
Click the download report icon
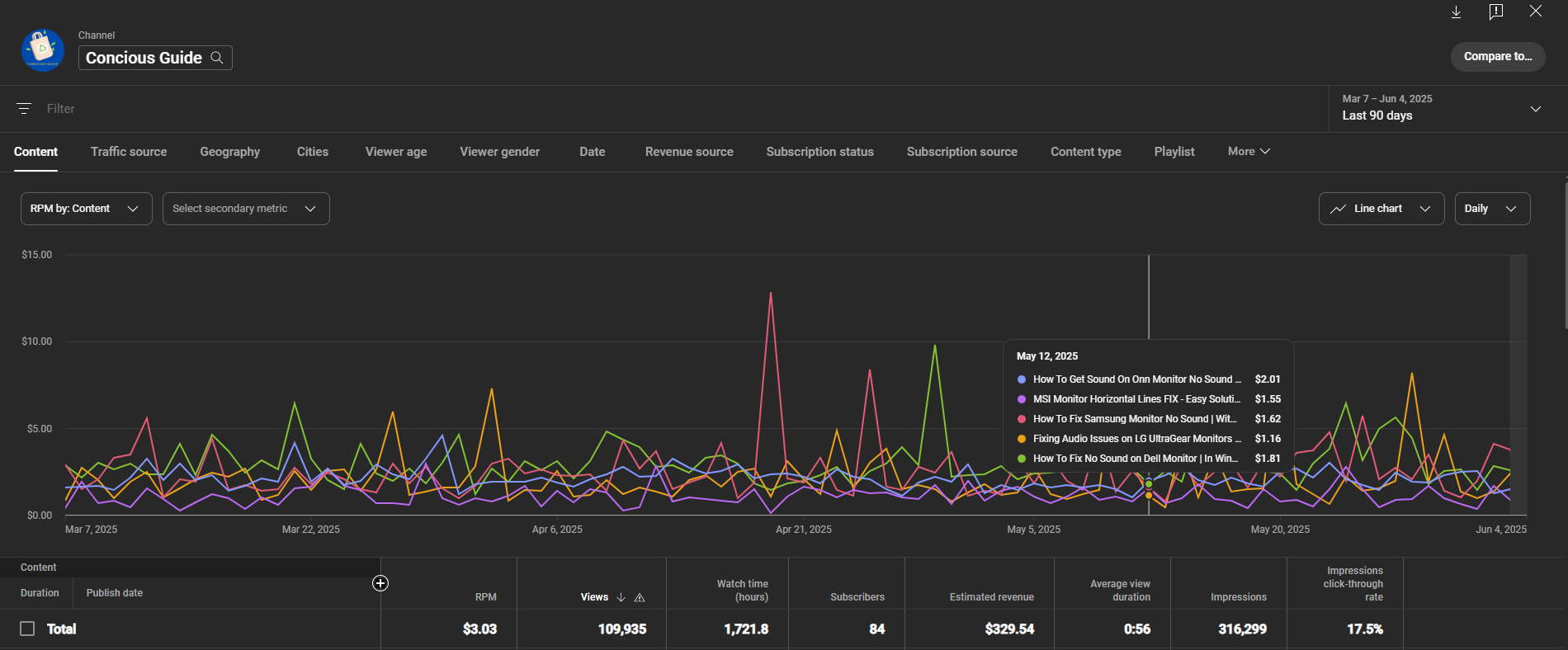pyautogui.click(x=1457, y=12)
